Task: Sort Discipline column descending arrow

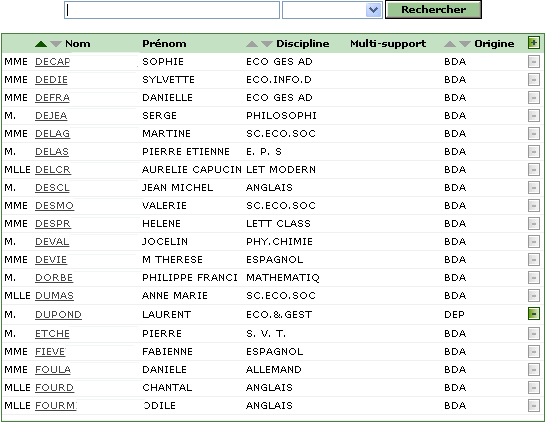Action: [x=267, y=44]
